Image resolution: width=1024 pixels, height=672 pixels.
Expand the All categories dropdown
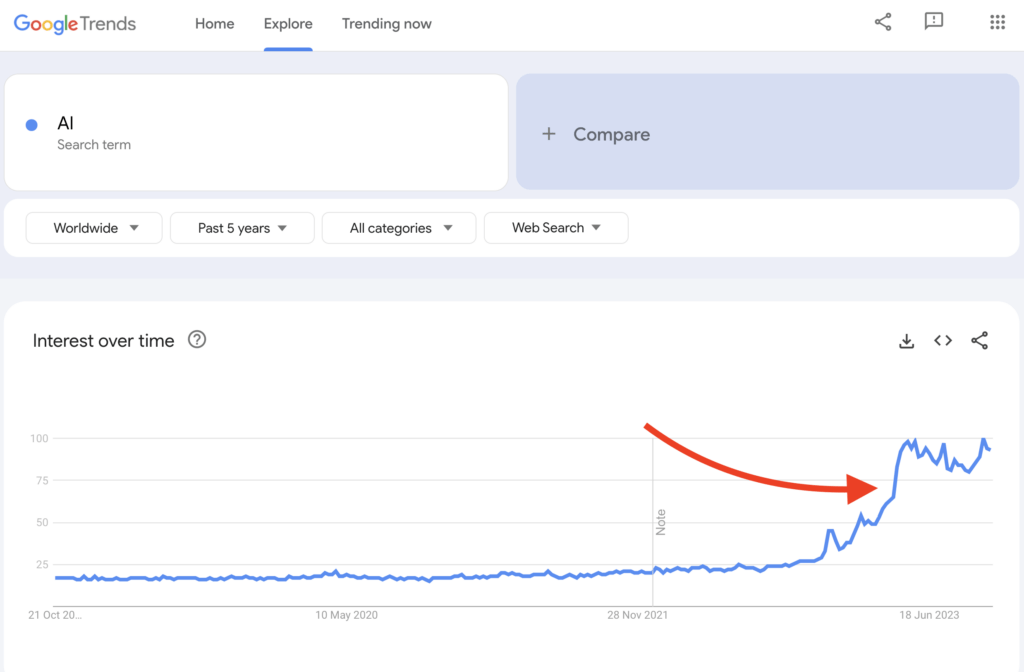pos(400,228)
